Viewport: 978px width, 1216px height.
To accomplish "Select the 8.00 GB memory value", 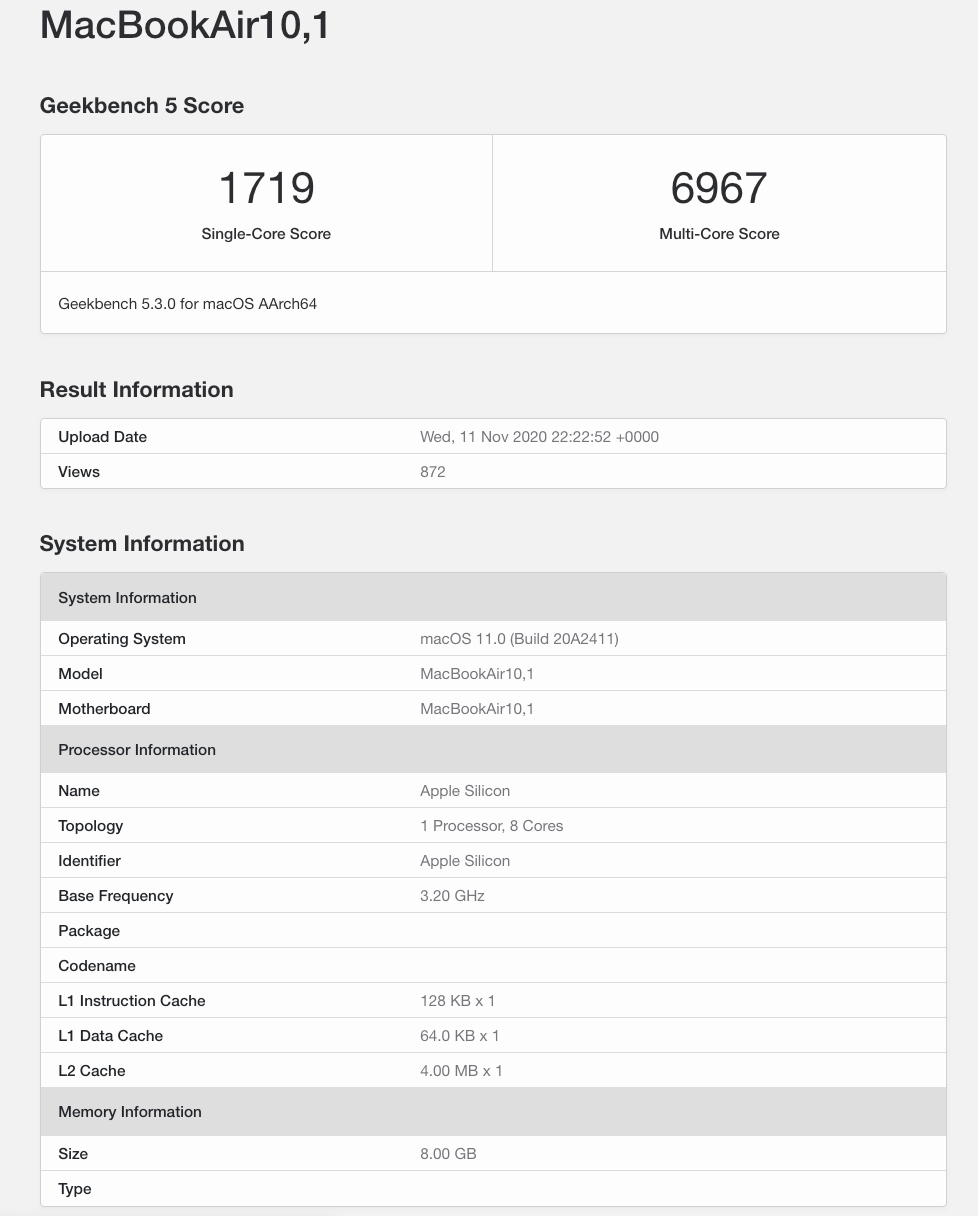I will pos(448,1154).
